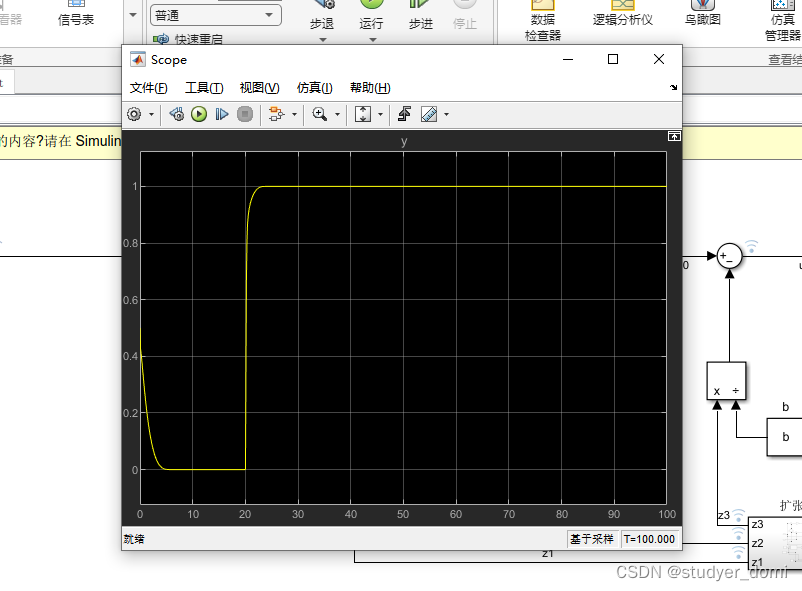Open the Scope configuration properties gear icon
802x591 pixels.
pos(135,114)
